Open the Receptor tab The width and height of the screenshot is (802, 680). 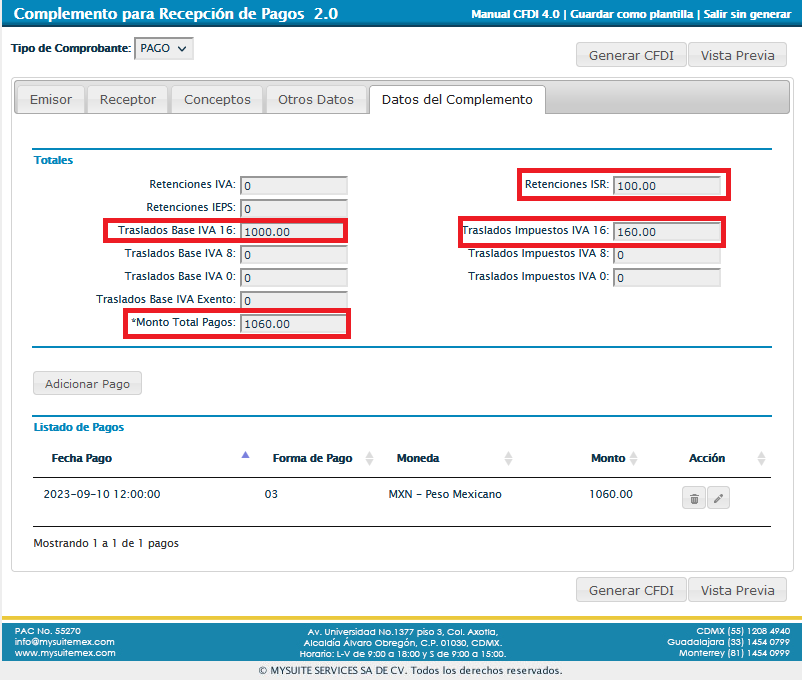tap(128, 100)
